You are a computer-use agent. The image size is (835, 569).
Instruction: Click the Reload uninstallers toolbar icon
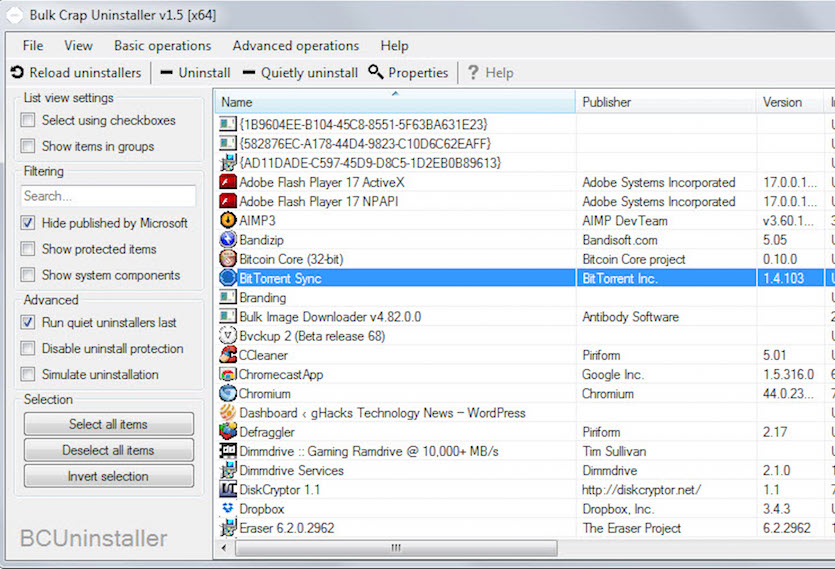pyautogui.click(x=17, y=72)
